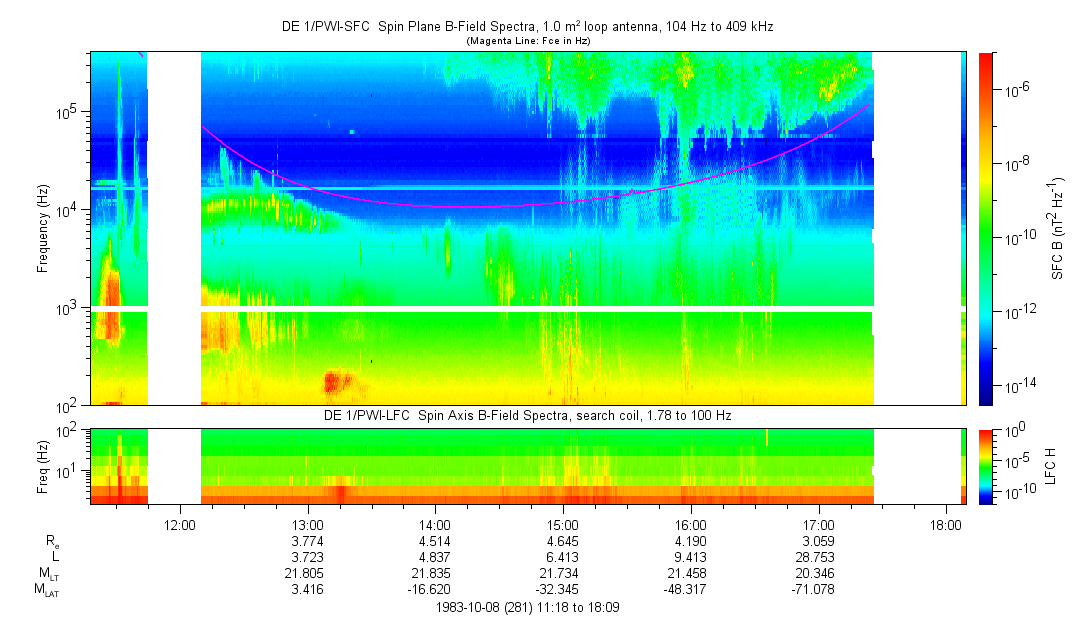Select the Frequency (Hz) axis label
Image resolution: width=1083 pixels, height=620 pixels.
[43, 229]
